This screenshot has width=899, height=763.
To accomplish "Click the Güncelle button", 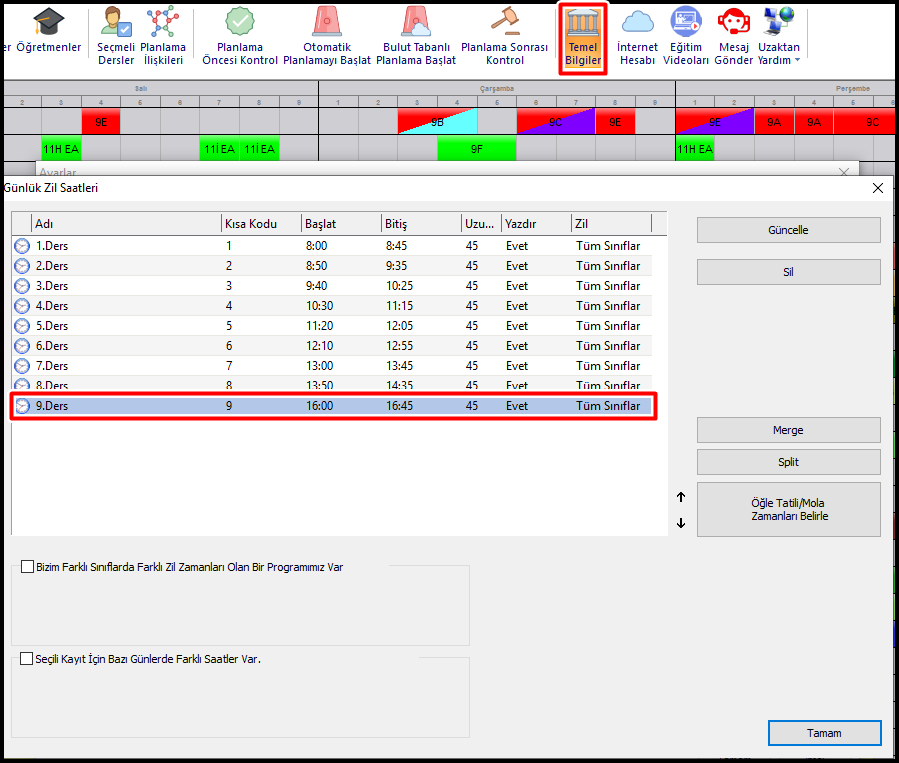I will (x=788, y=230).
